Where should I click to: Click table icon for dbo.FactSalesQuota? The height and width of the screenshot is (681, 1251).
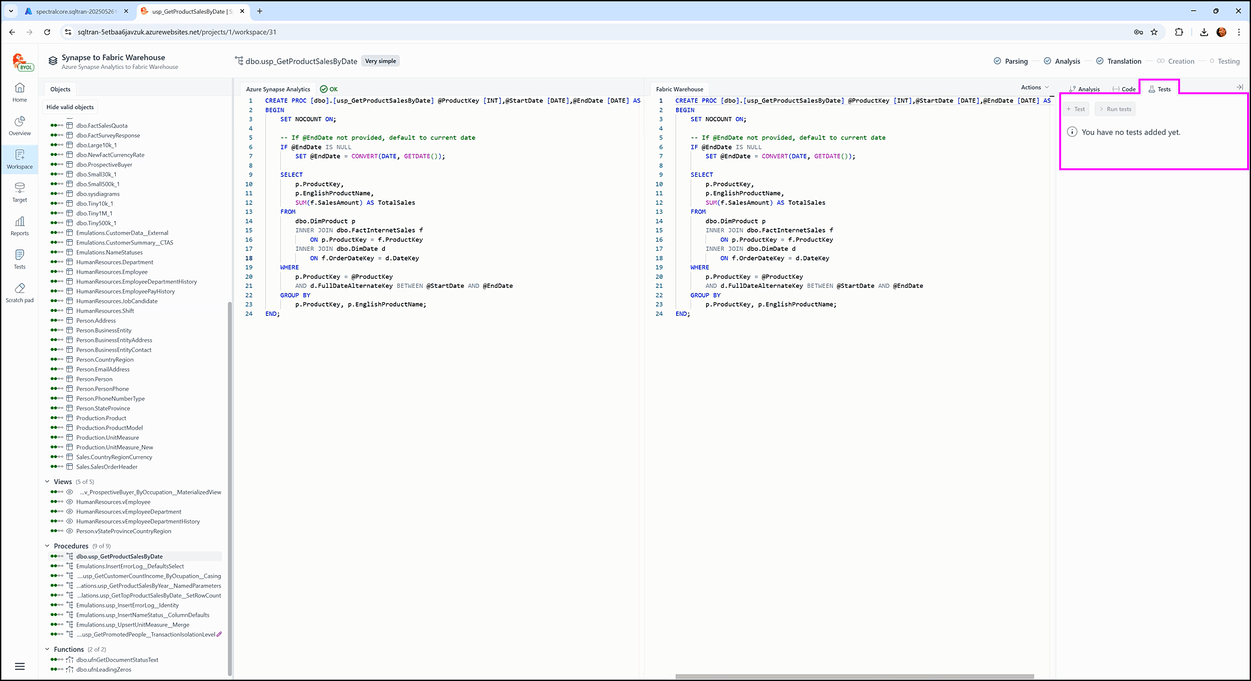[70, 126]
